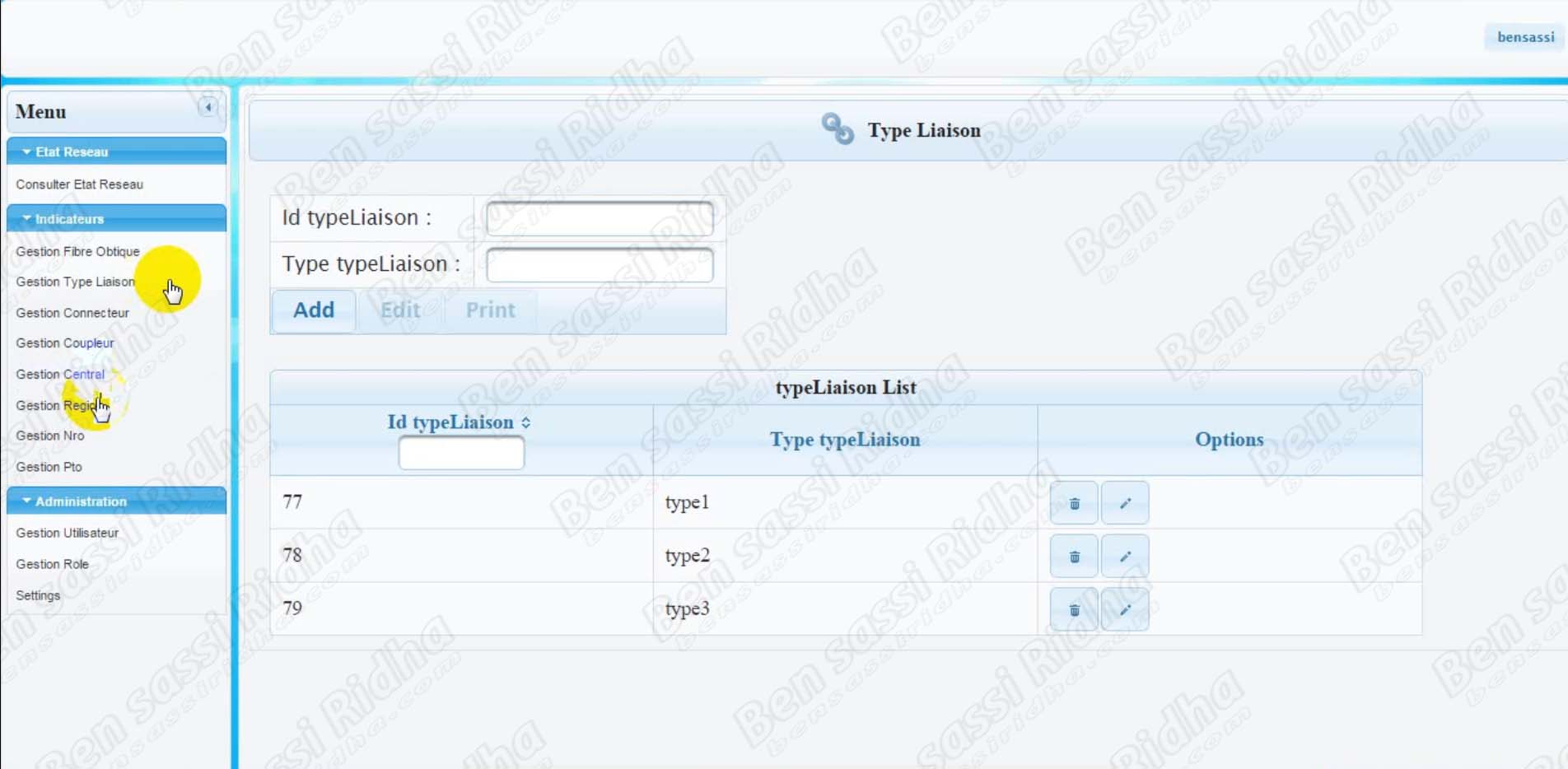The image size is (1568, 769).
Task: Delete the type1 row via trash icon
Action: pyautogui.click(x=1074, y=503)
